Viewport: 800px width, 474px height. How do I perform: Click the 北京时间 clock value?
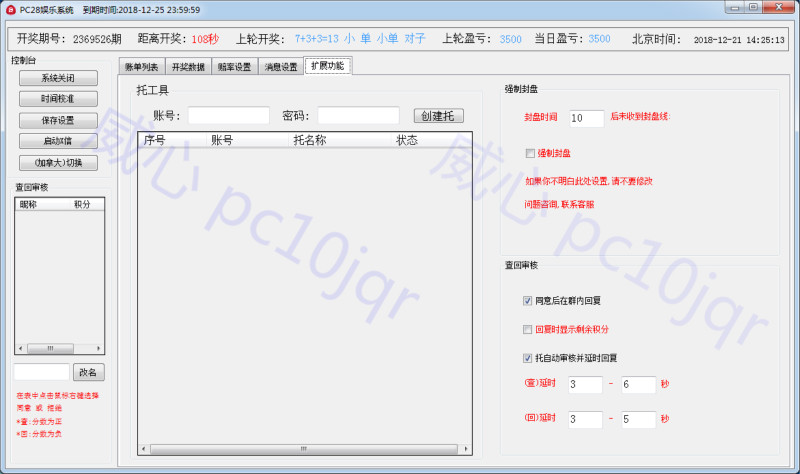point(739,40)
